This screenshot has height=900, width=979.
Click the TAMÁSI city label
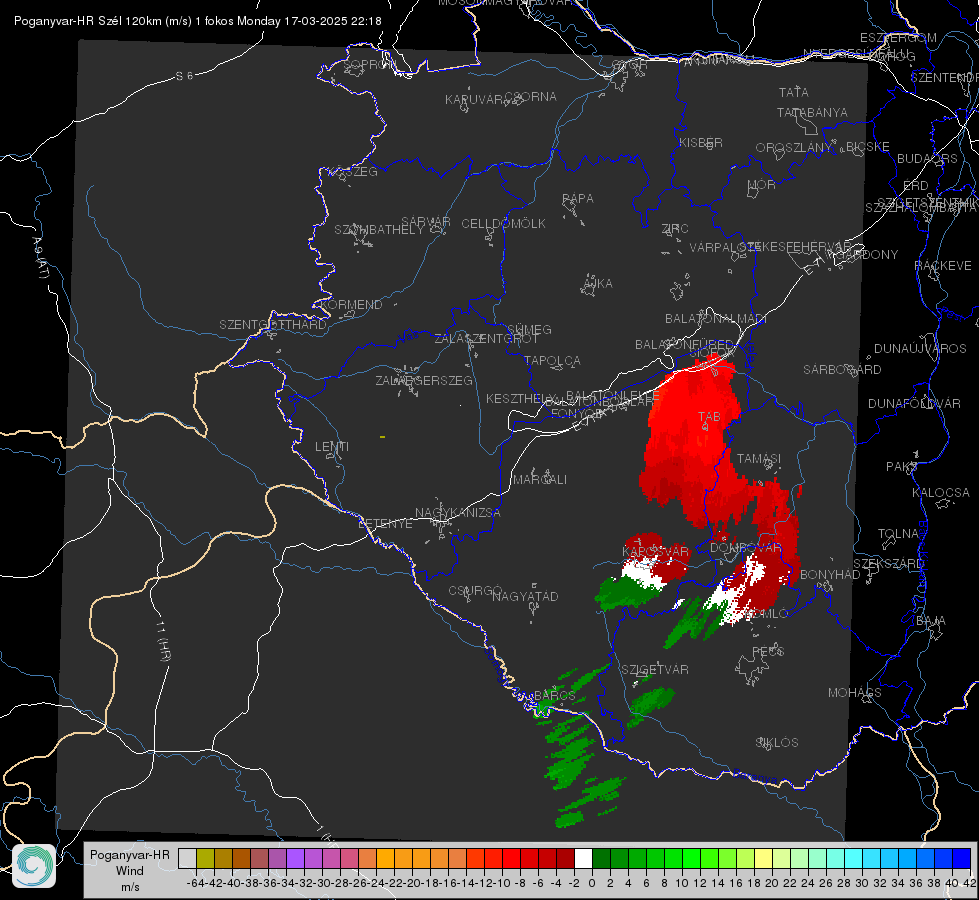[759, 458]
